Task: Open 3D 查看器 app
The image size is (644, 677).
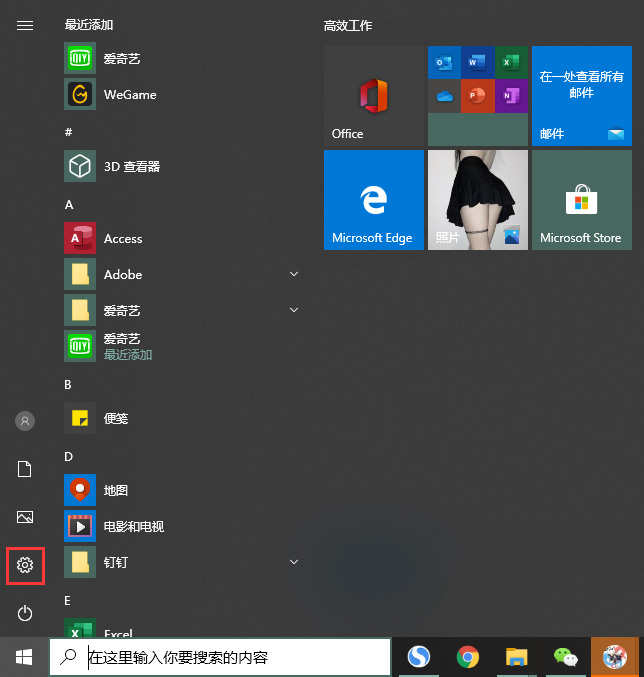Action: click(181, 166)
